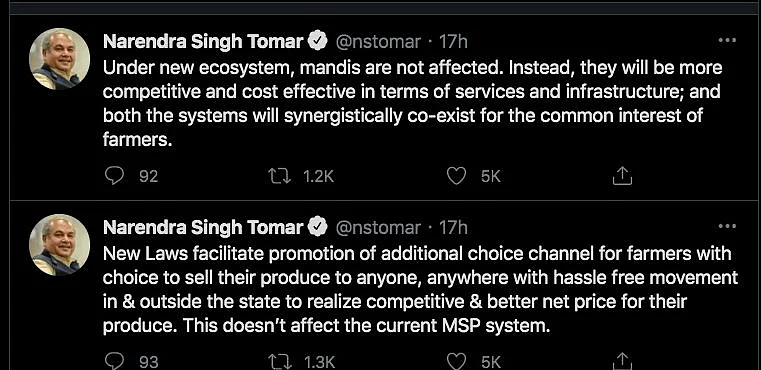This screenshot has width=761, height=370.
Task: Like the New Laws MSP tweet
Action: [x=456, y=361]
